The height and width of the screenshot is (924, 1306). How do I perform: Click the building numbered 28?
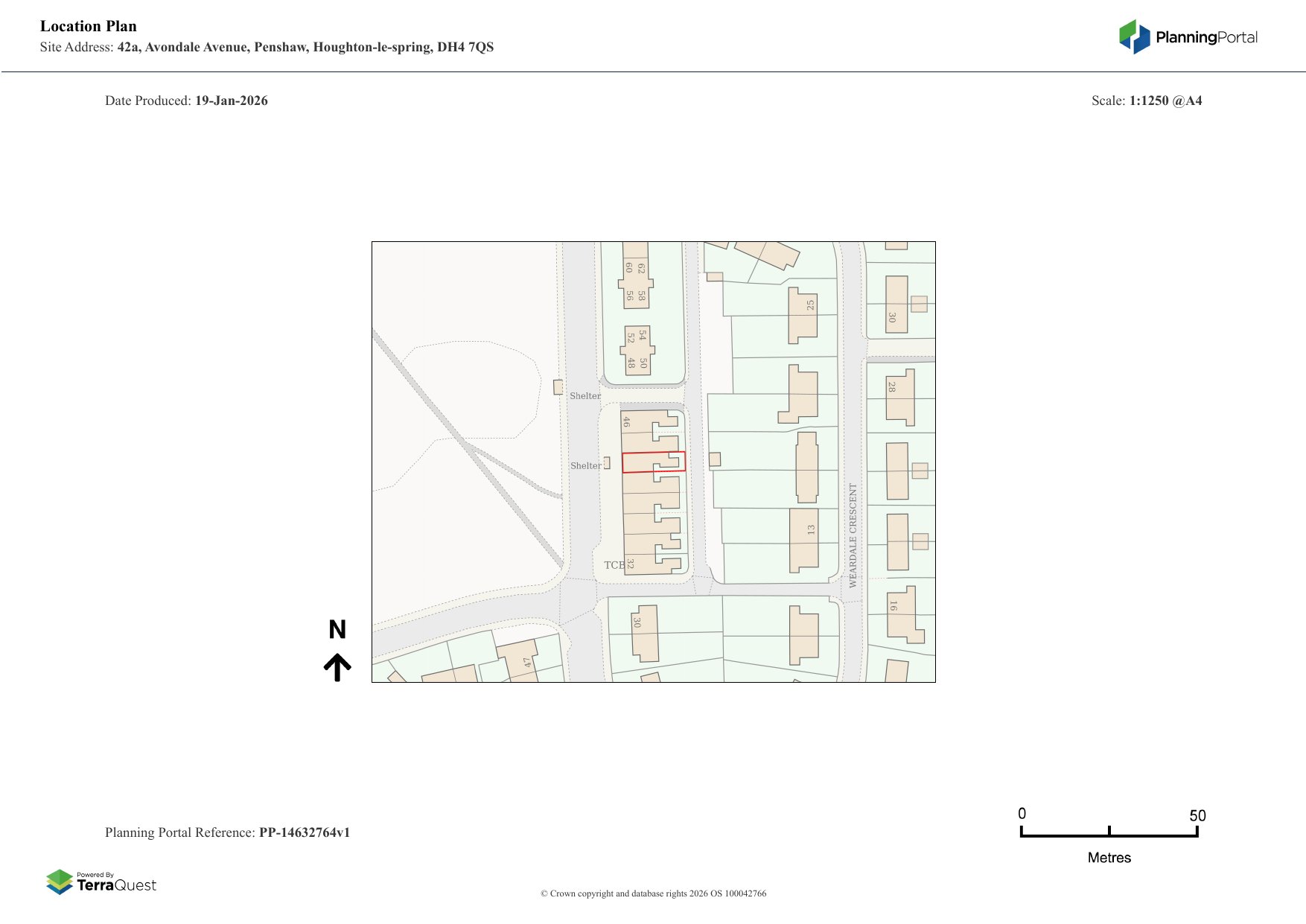[x=899, y=398]
